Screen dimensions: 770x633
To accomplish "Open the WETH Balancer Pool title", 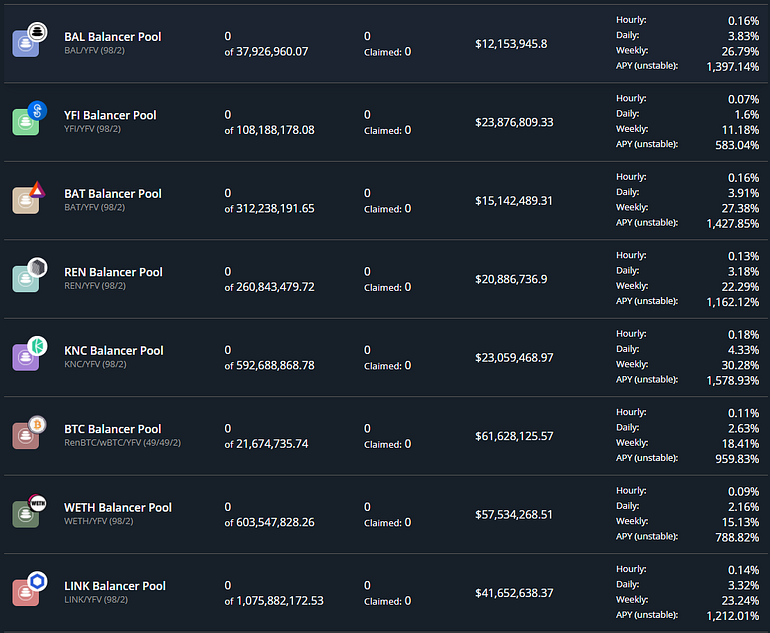I will tap(118, 508).
